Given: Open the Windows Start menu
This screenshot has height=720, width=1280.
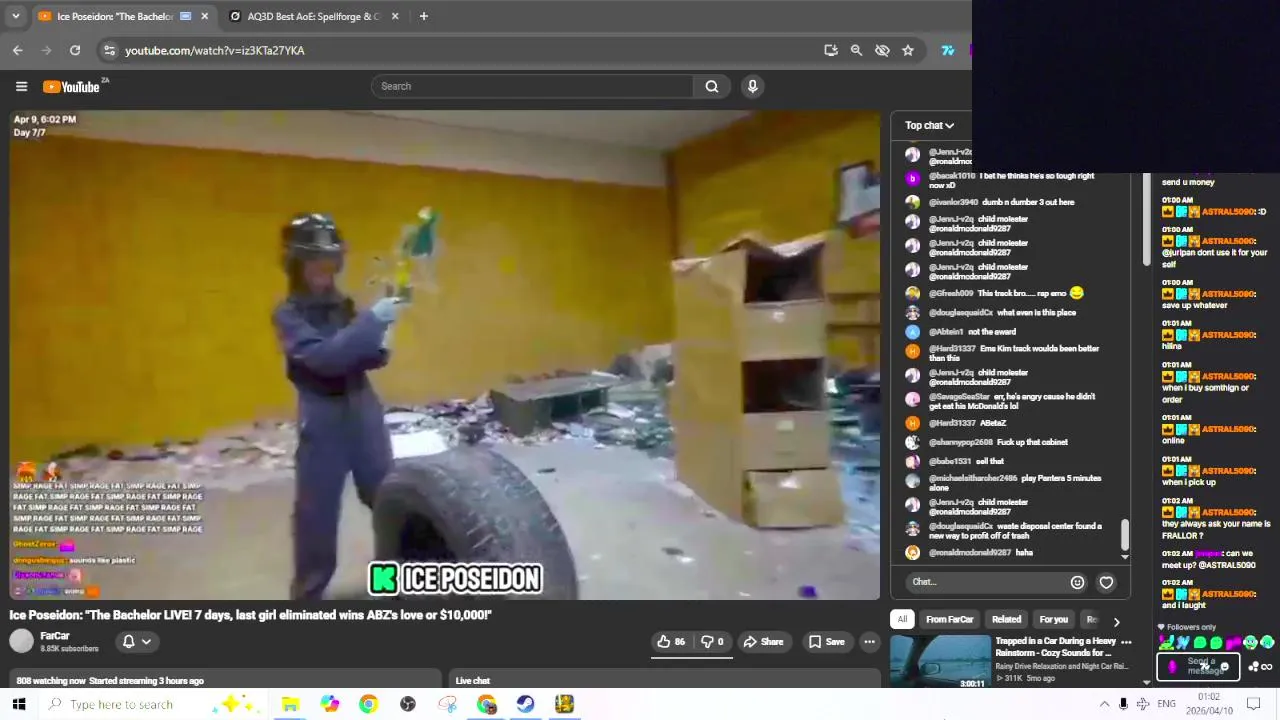Looking at the screenshot, I should click(x=19, y=704).
